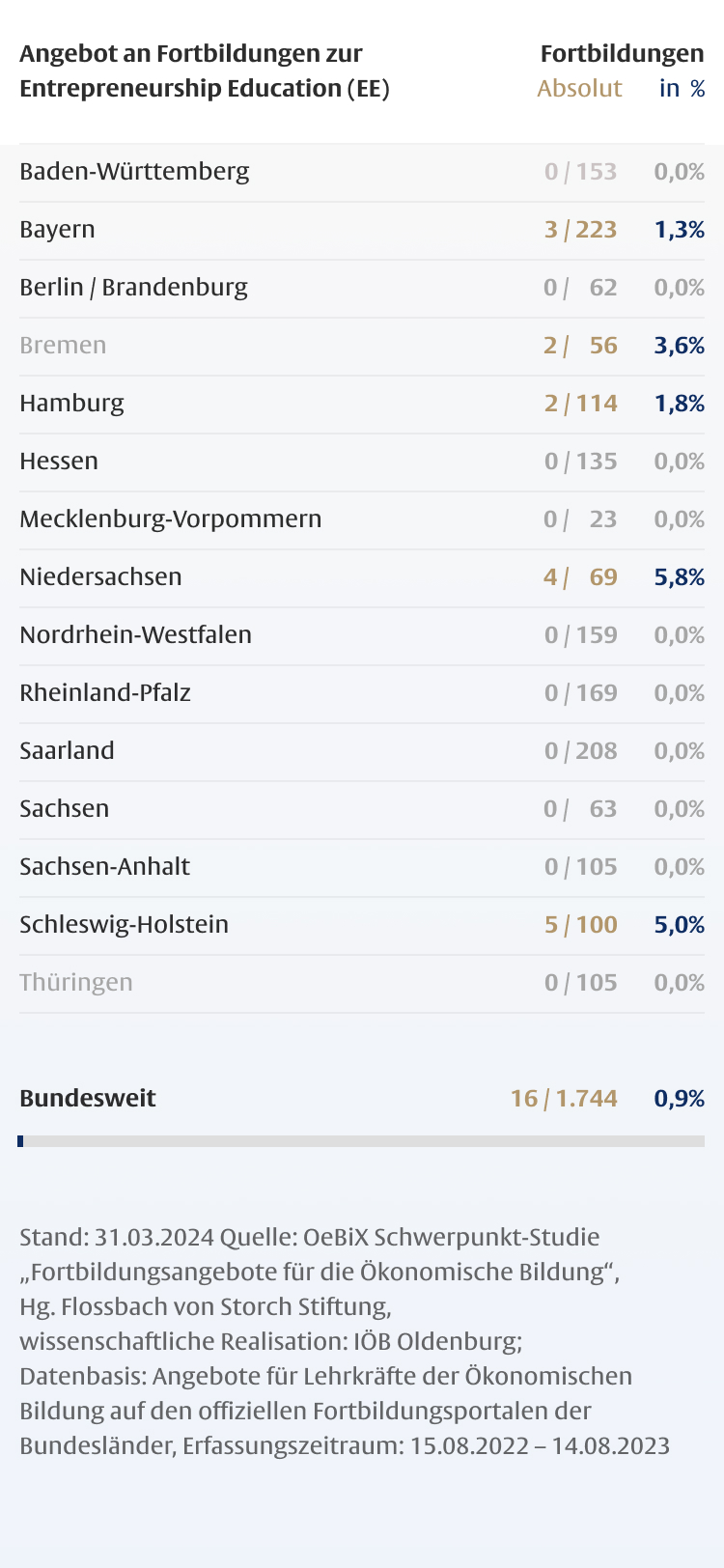Click the greyed-out Thüringen label

pyautogui.click(x=76, y=983)
